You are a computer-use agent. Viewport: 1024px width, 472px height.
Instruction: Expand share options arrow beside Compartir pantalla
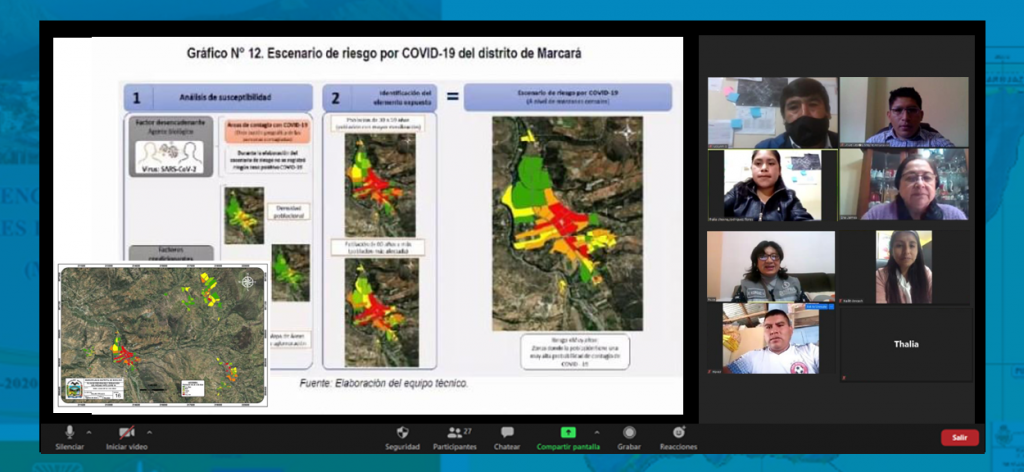[x=597, y=432]
